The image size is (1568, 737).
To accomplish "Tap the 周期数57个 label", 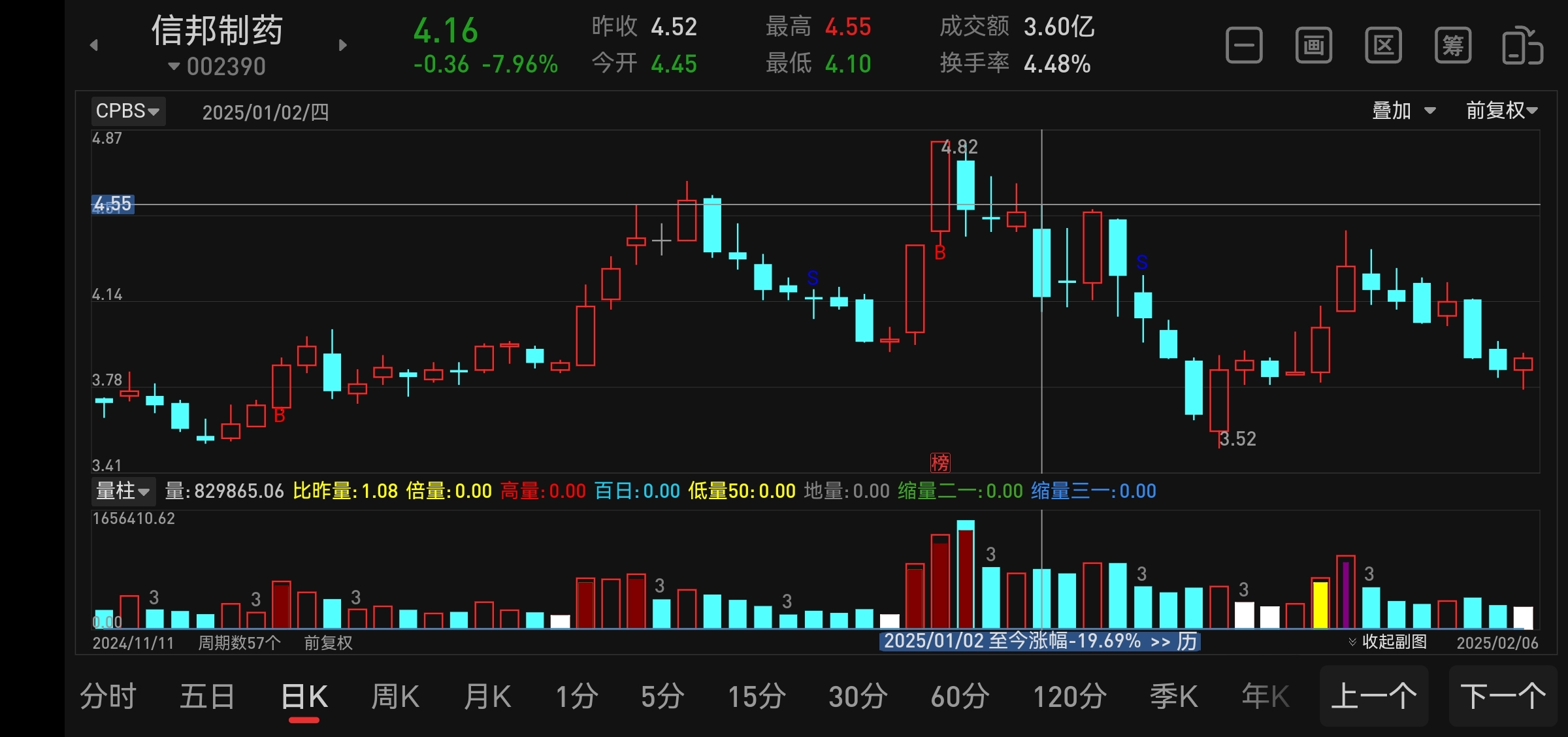I will [x=239, y=643].
